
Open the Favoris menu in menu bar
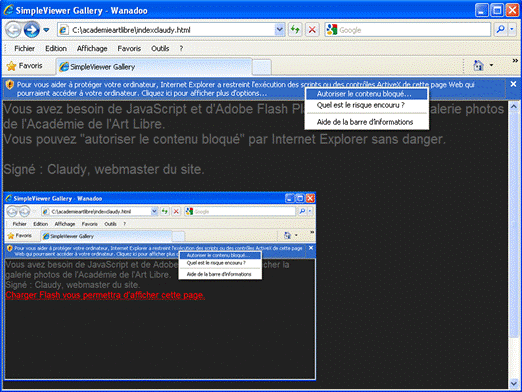click(x=129, y=49)
